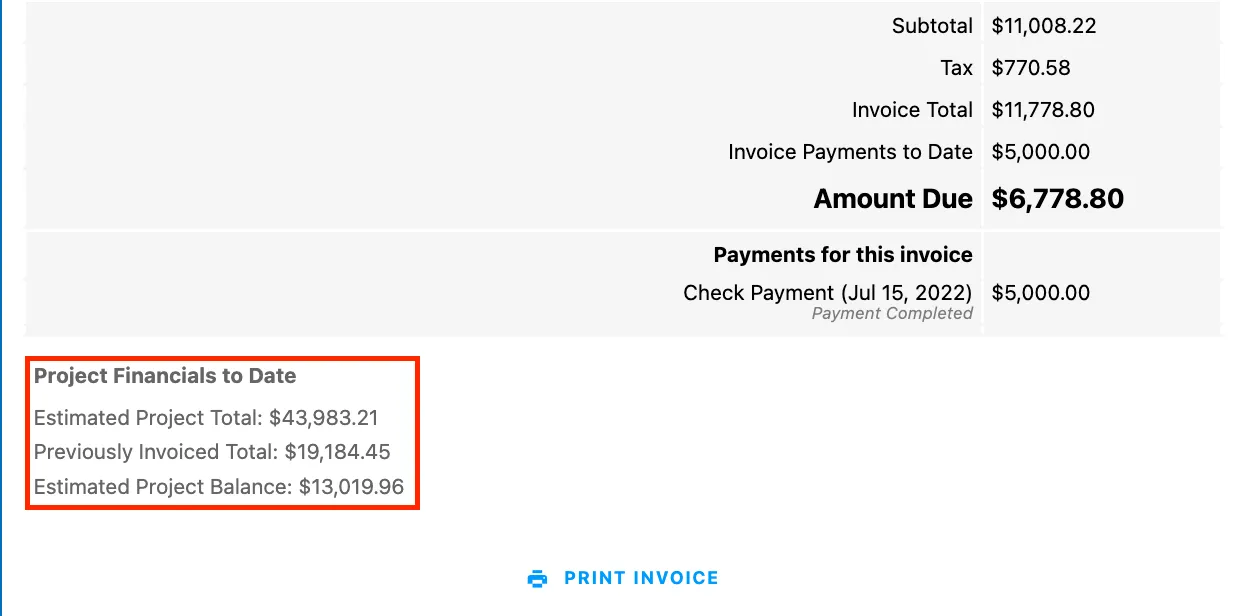Click the Invoice Payments to Date $5,000.00 amount
1244x616 pixels.
click(x=1041, y=152)
